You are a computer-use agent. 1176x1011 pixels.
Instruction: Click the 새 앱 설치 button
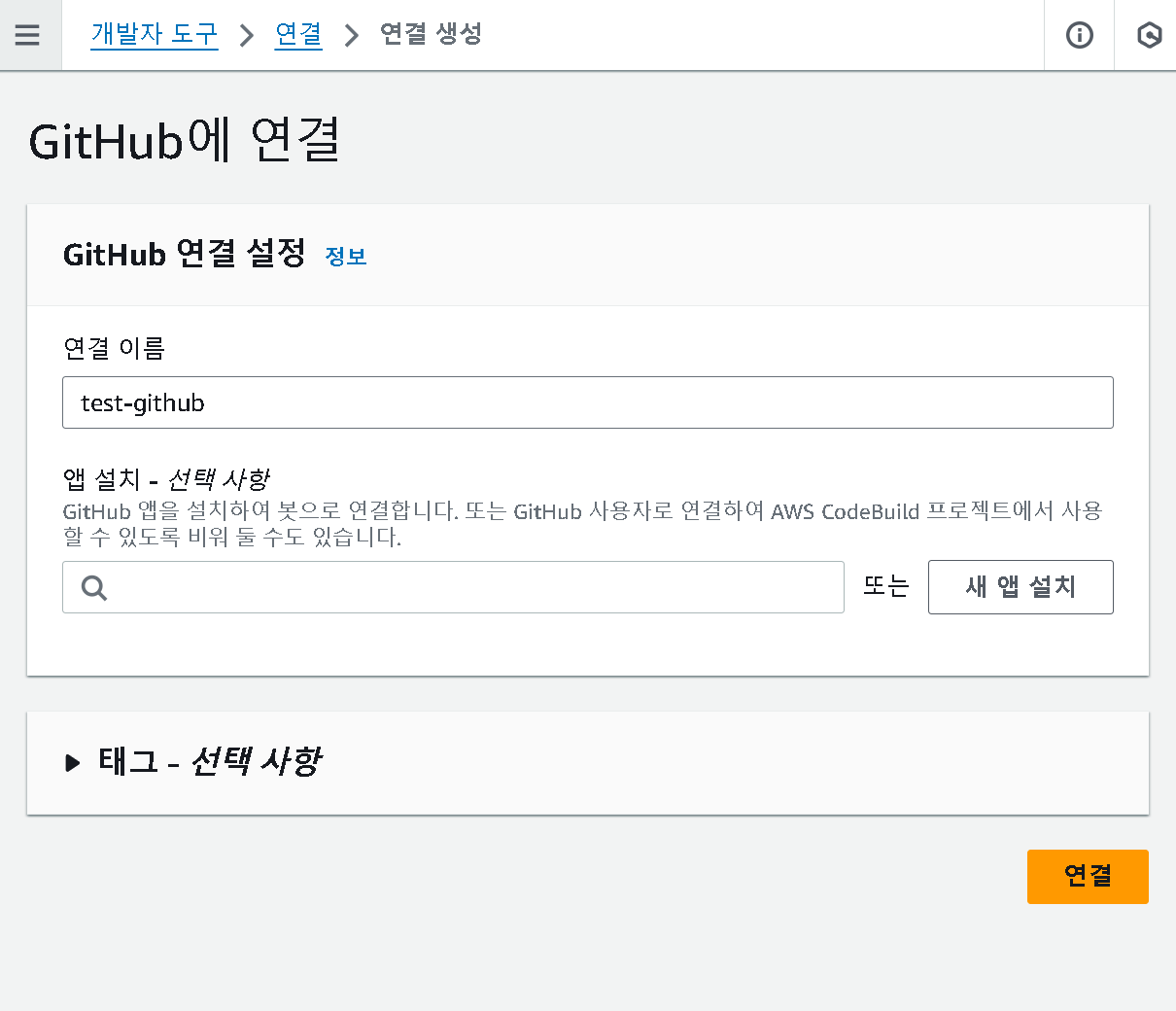[1020, 587]
